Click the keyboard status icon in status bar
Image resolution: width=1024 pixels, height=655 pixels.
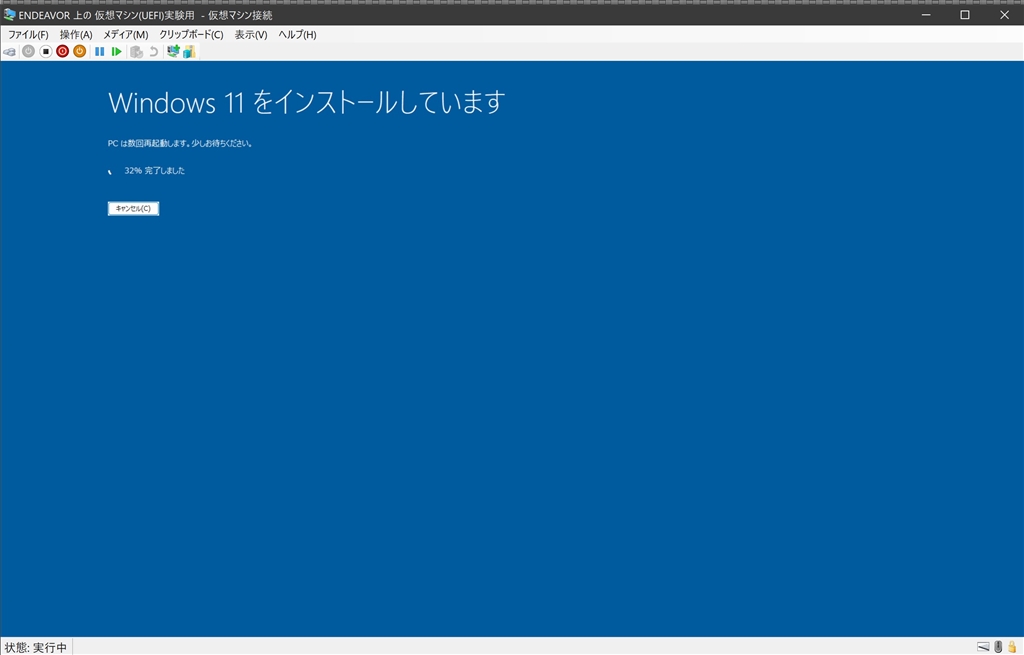tap(983, 647)
